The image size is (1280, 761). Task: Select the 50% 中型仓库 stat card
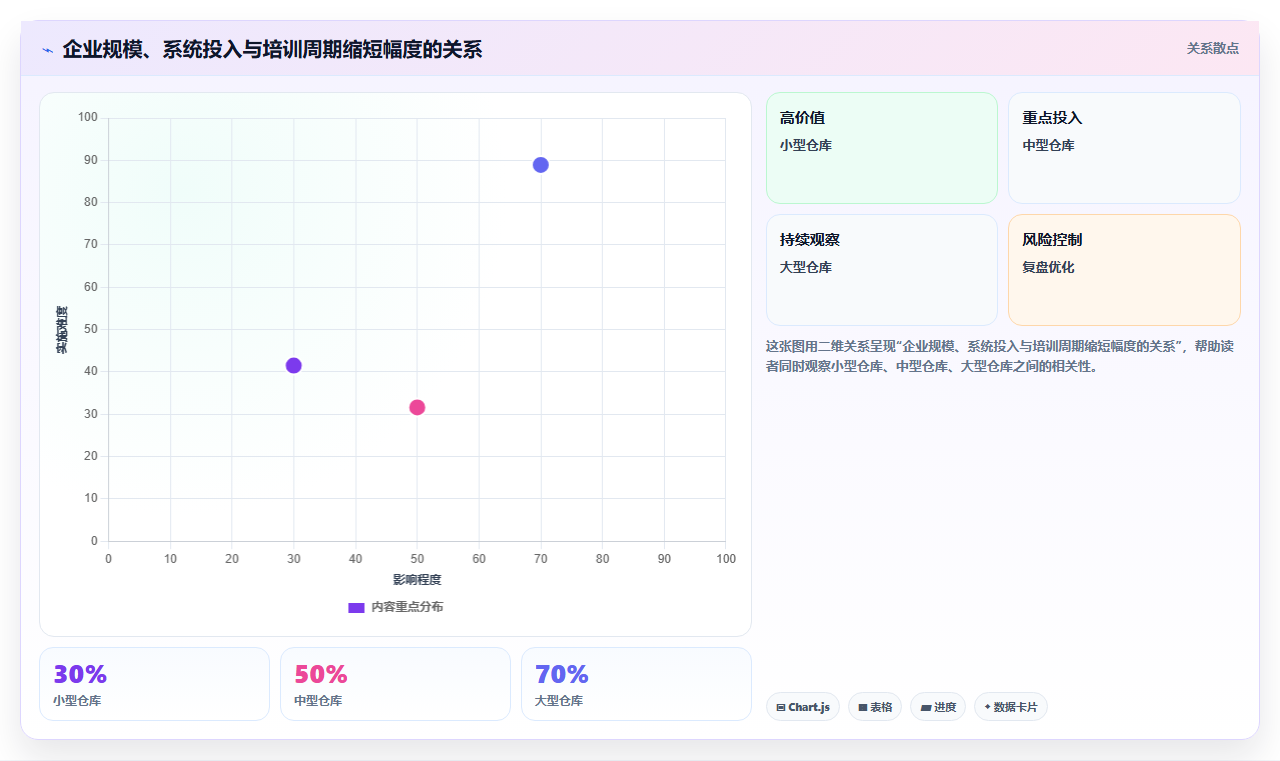click(395, 684)
